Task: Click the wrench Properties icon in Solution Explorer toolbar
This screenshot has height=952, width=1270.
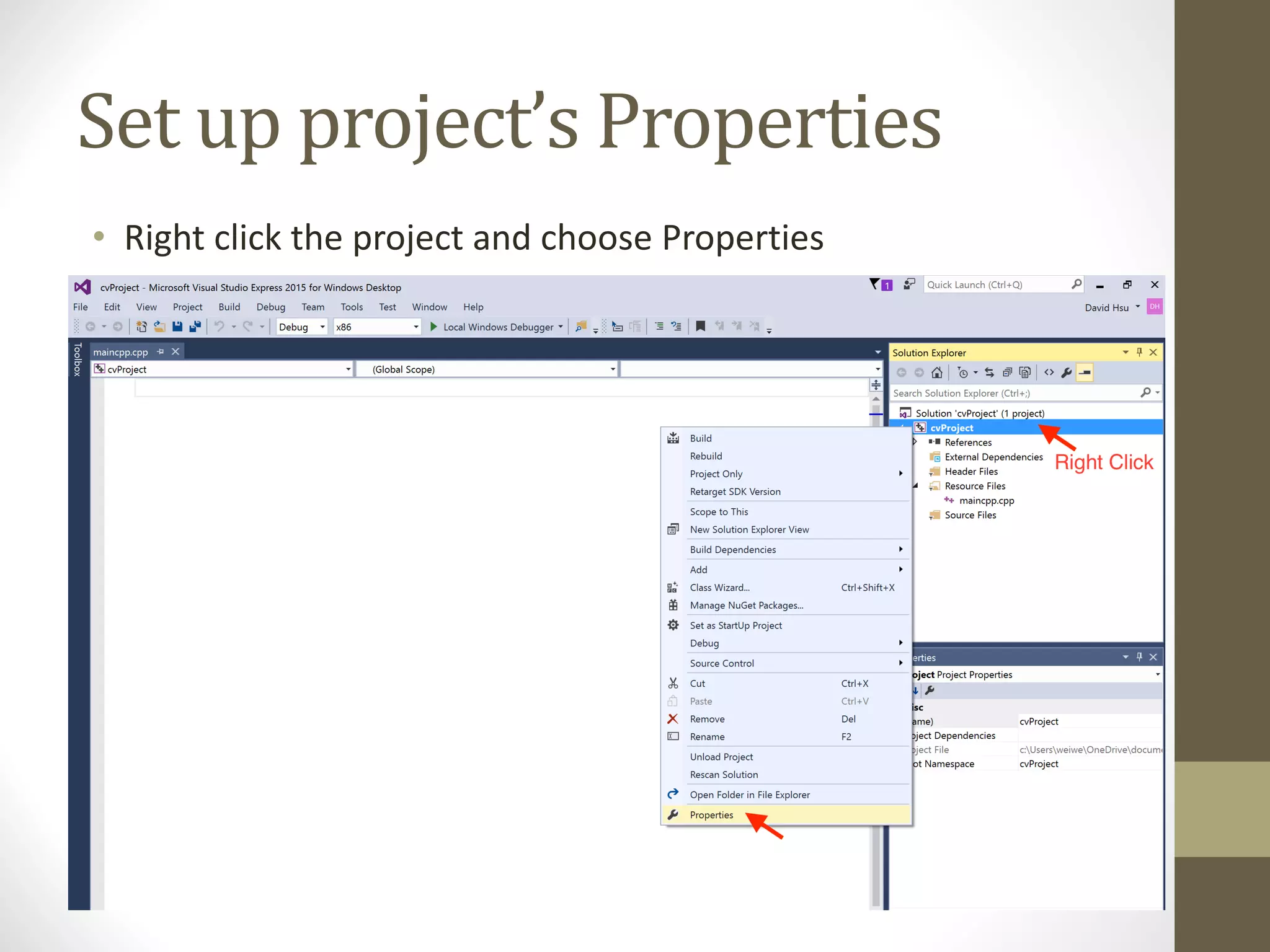Action: click(1066, 372)
